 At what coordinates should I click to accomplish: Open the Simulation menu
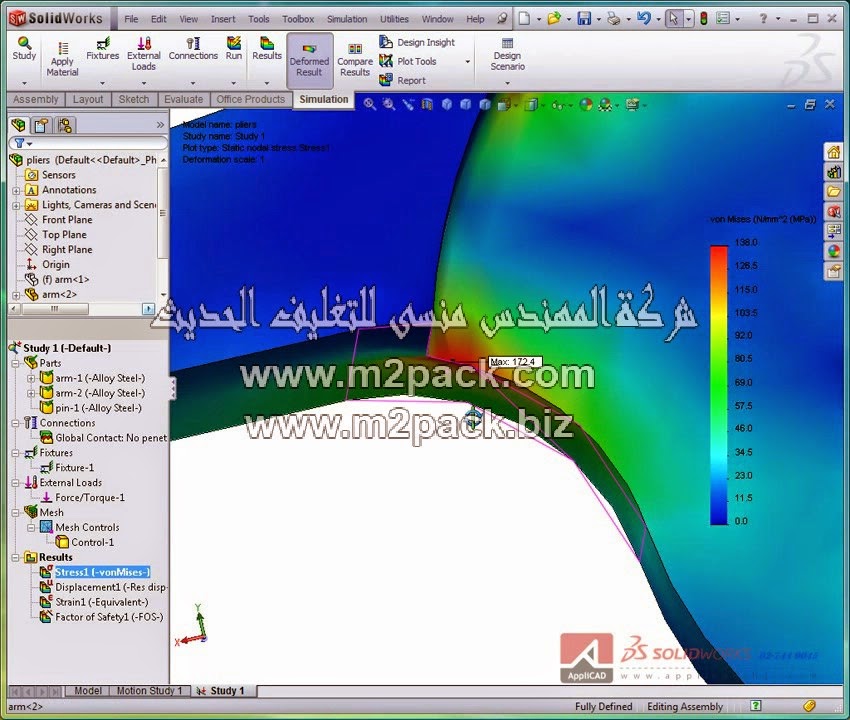[x=347, y=19]
